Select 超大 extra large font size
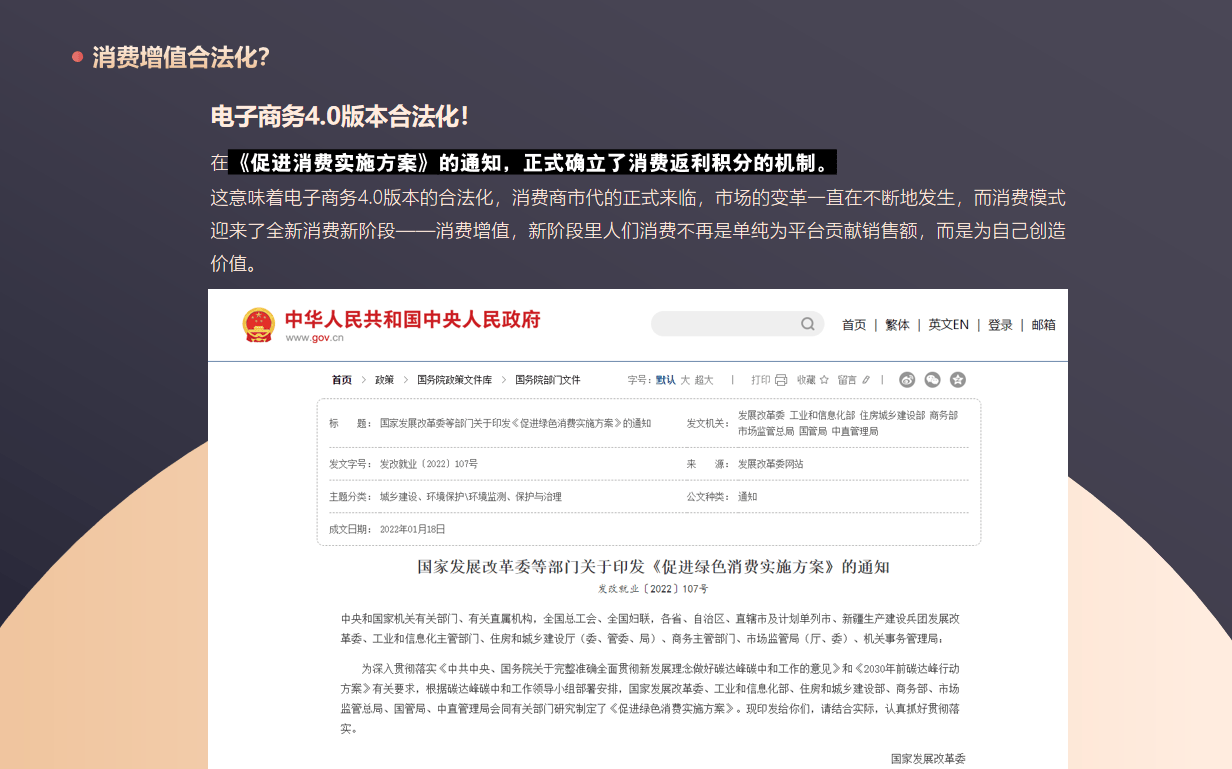The image size is (1232, 769). tap(704, 380)
